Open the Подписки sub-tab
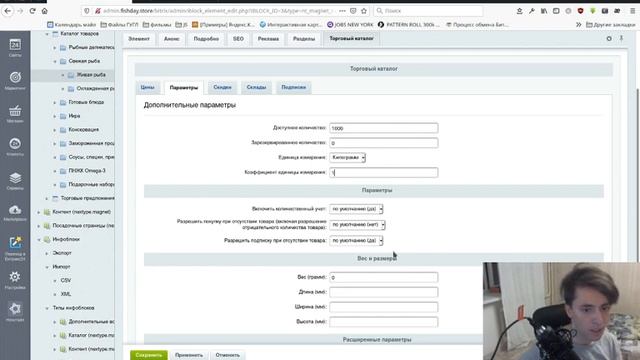 293,87
